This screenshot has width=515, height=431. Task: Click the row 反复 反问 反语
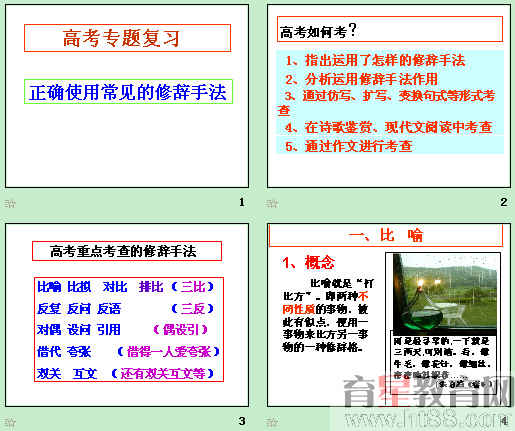(79, 309)
